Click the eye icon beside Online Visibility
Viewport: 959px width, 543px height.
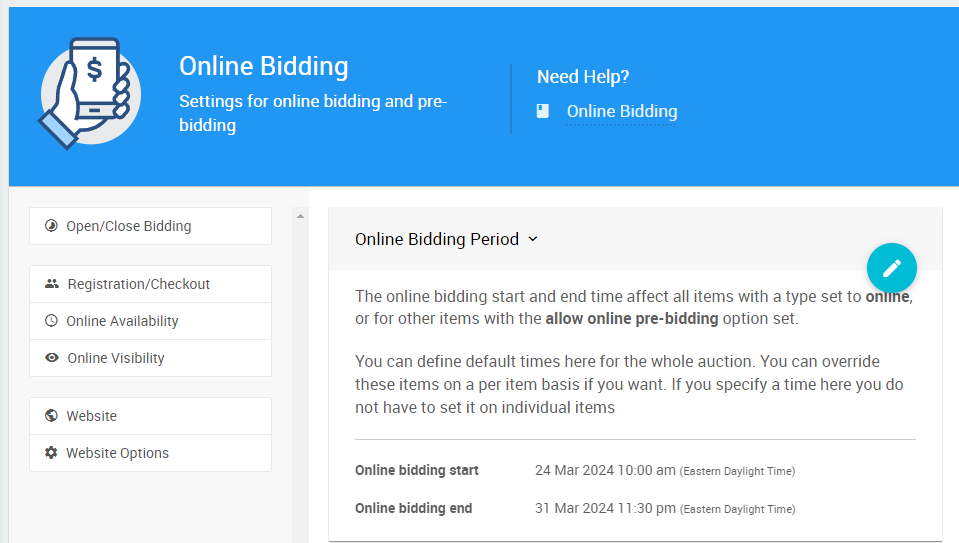pyautogui.click(x=52, y=358)
